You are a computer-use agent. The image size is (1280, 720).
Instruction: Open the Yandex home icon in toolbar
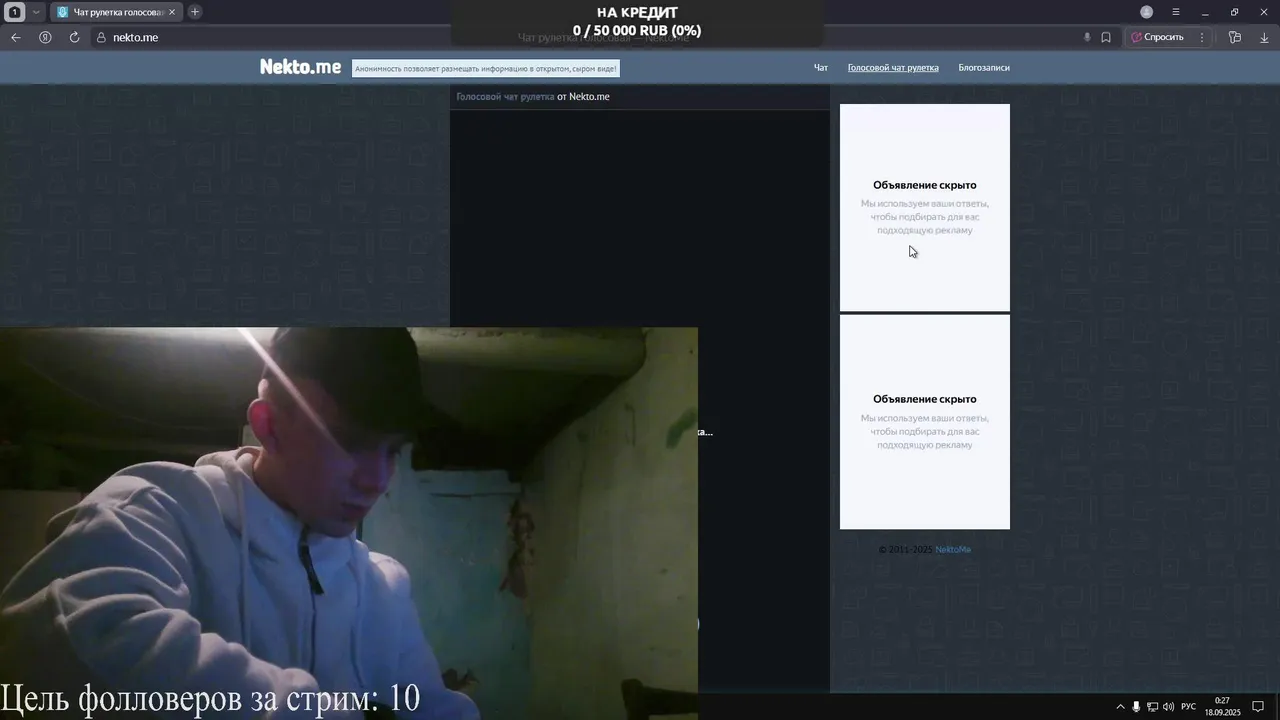coord(45,37)
